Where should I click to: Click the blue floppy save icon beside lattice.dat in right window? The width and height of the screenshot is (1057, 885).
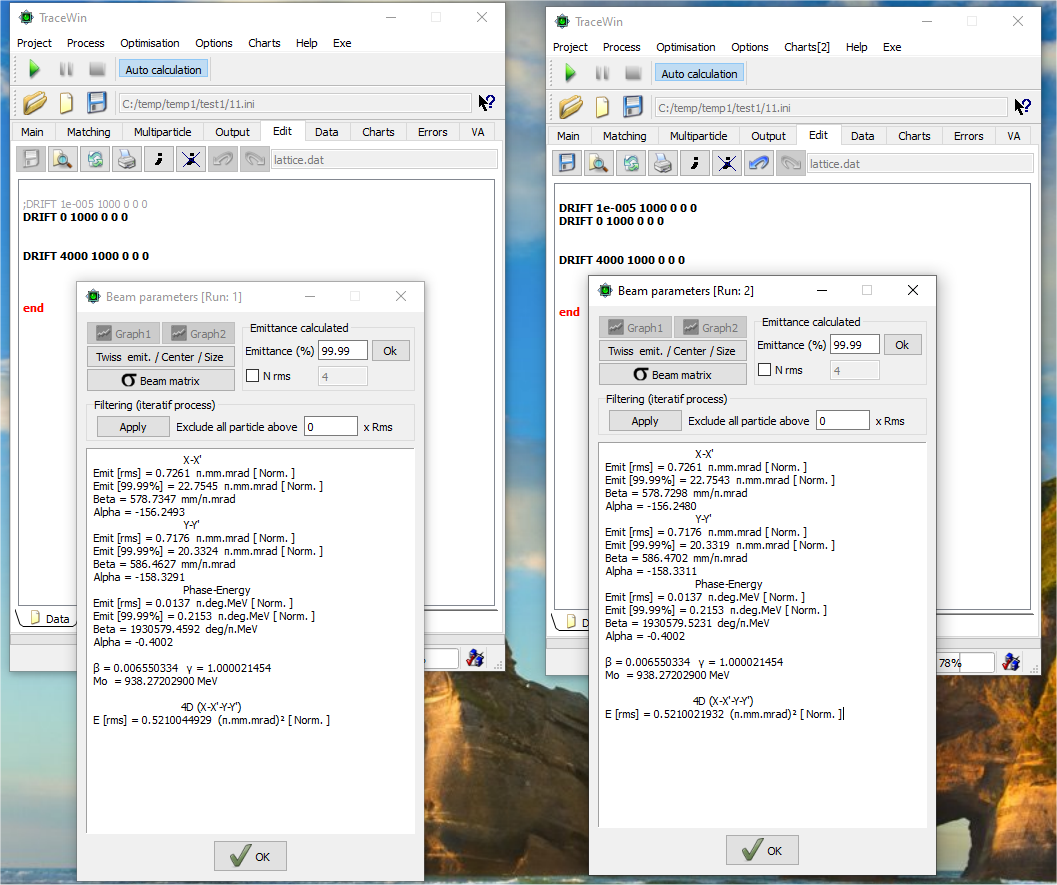(567, 163)
